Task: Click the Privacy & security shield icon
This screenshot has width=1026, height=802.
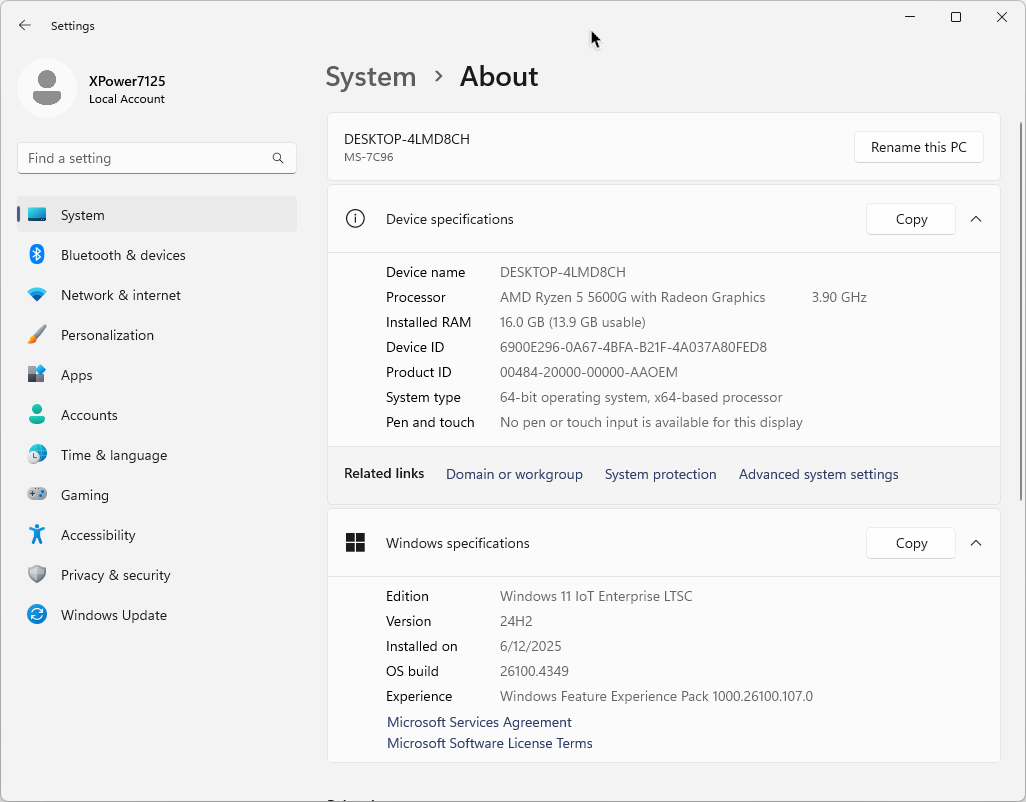Action: coord(37,575)
